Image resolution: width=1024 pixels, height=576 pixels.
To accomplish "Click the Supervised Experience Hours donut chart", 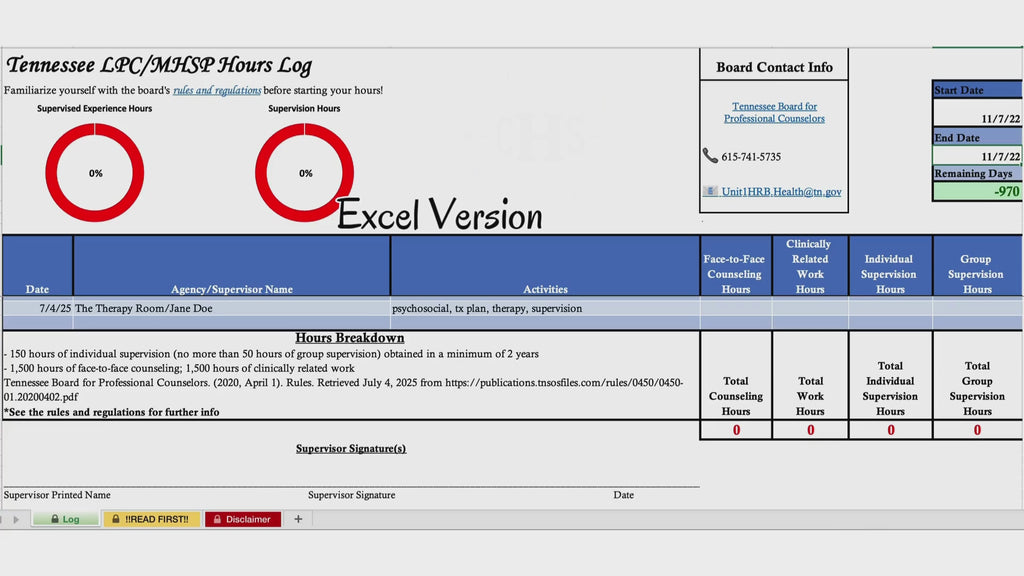I will [x=95, y=172].
